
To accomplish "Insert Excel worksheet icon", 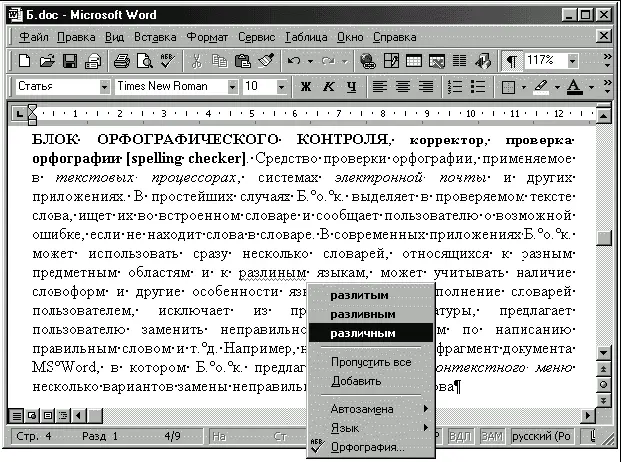I will pyautogui.click(x=436, y=61).
